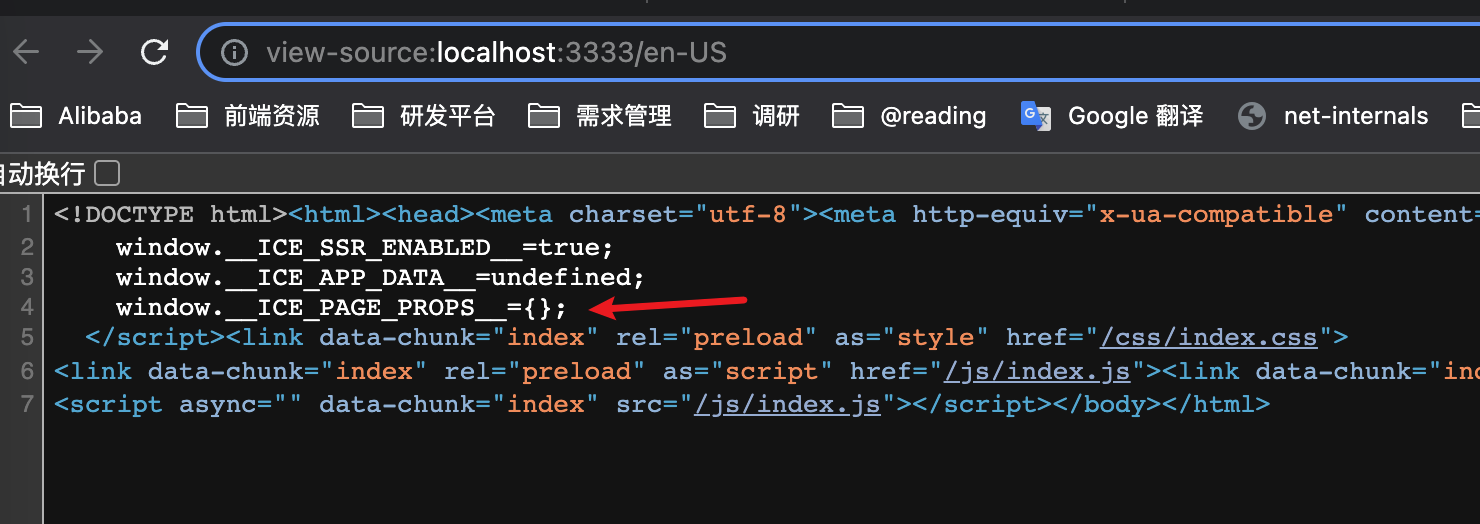Click the <!DOCTYPE html> text on line 1

coord(170,214)
